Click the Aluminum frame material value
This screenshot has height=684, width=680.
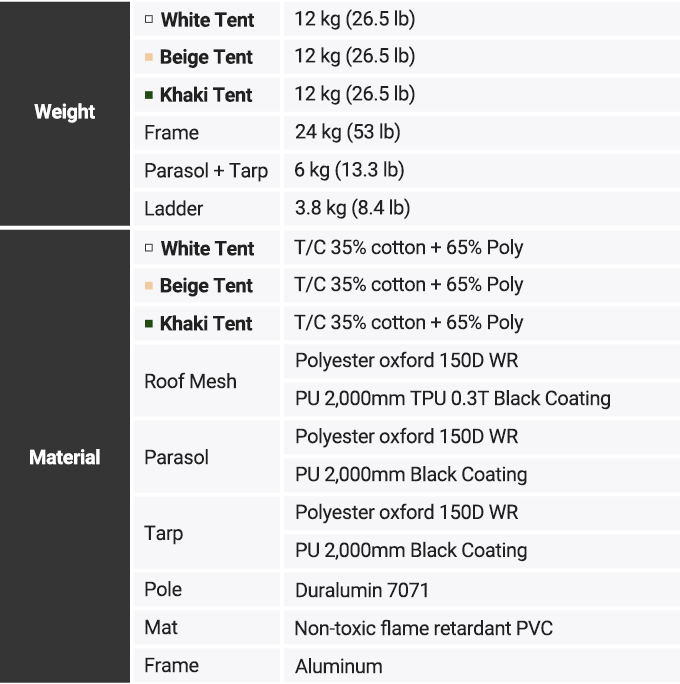(338, 666)
